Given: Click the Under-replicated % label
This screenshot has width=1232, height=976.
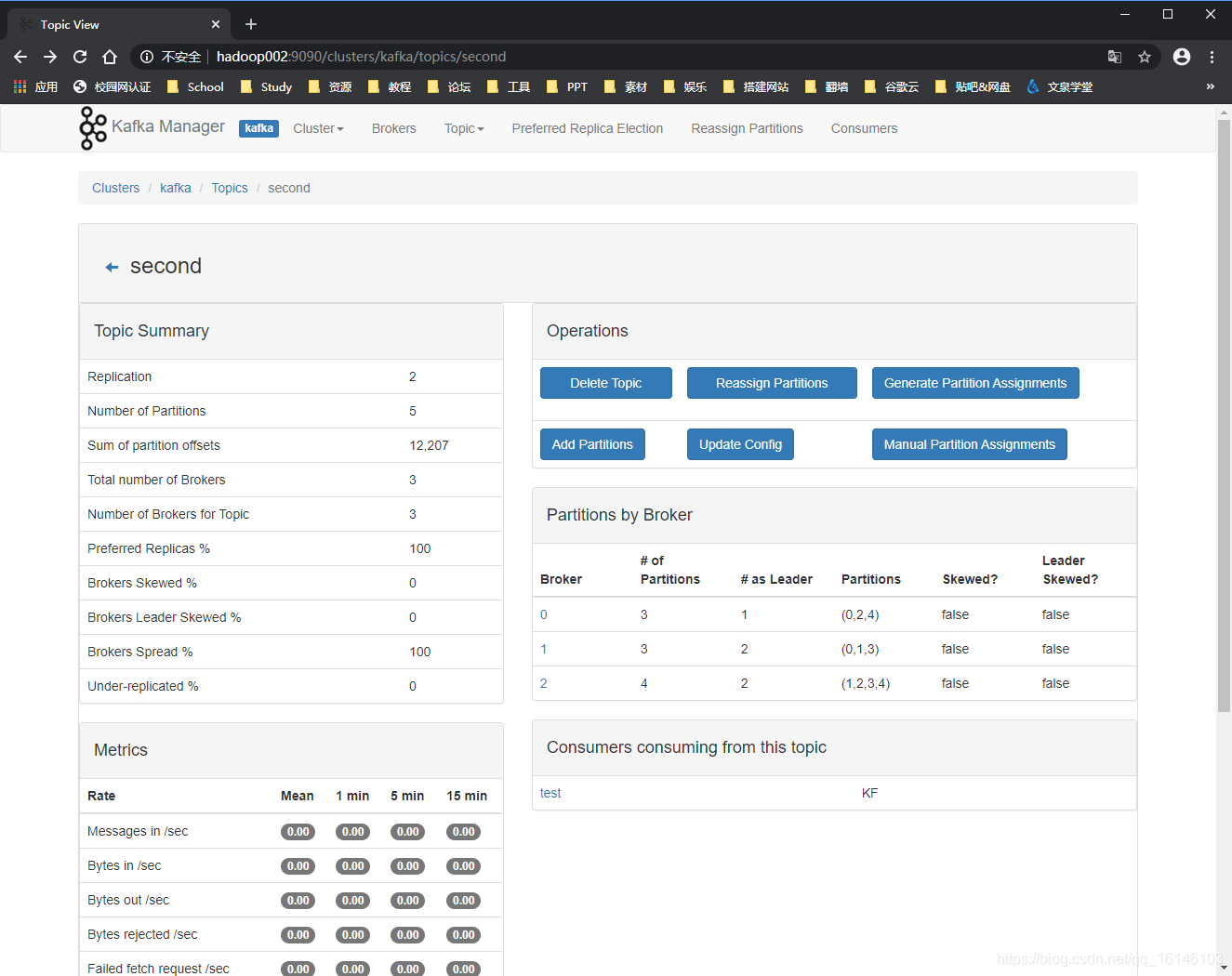Looking at the screenshot, I should click(x=143, y=686).
